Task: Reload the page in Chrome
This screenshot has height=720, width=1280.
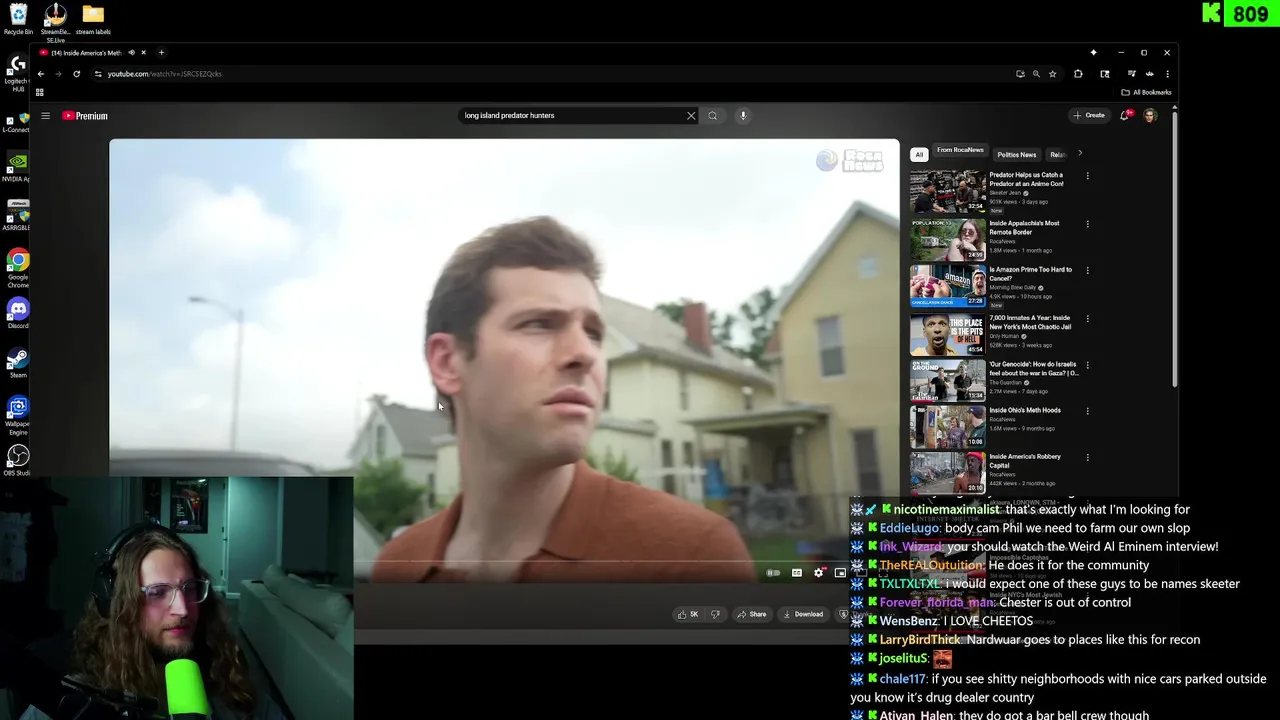Action: 76,74
